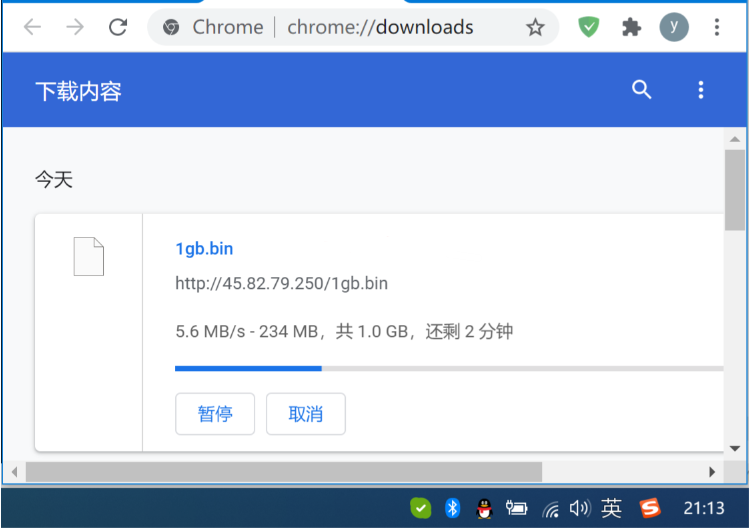Pause the download with 暂停 button
Screen dimensions: 751x528
coord(215,414)
